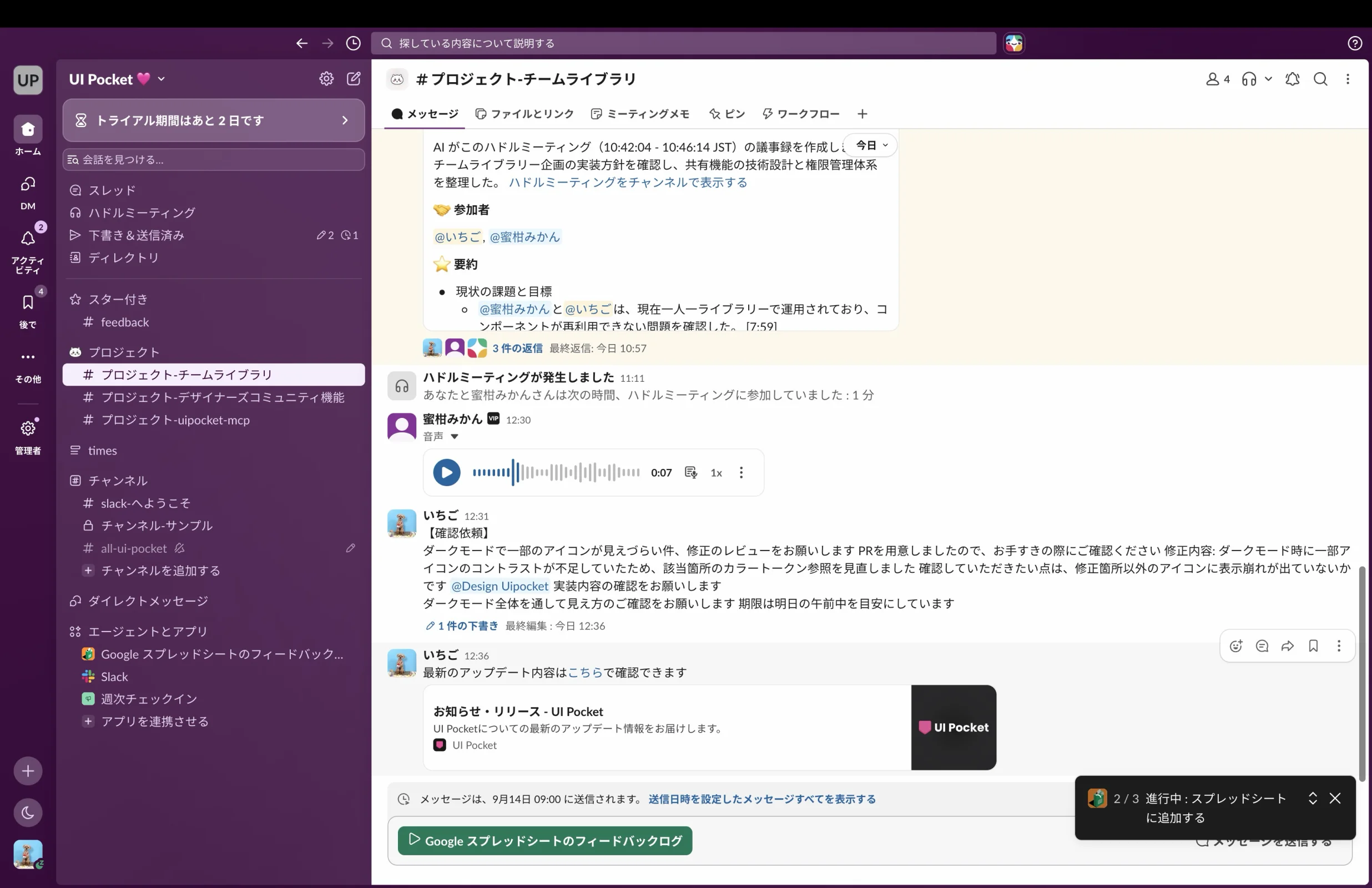
Task: Open the #feedback channel
Action: [x=213, y=322]
